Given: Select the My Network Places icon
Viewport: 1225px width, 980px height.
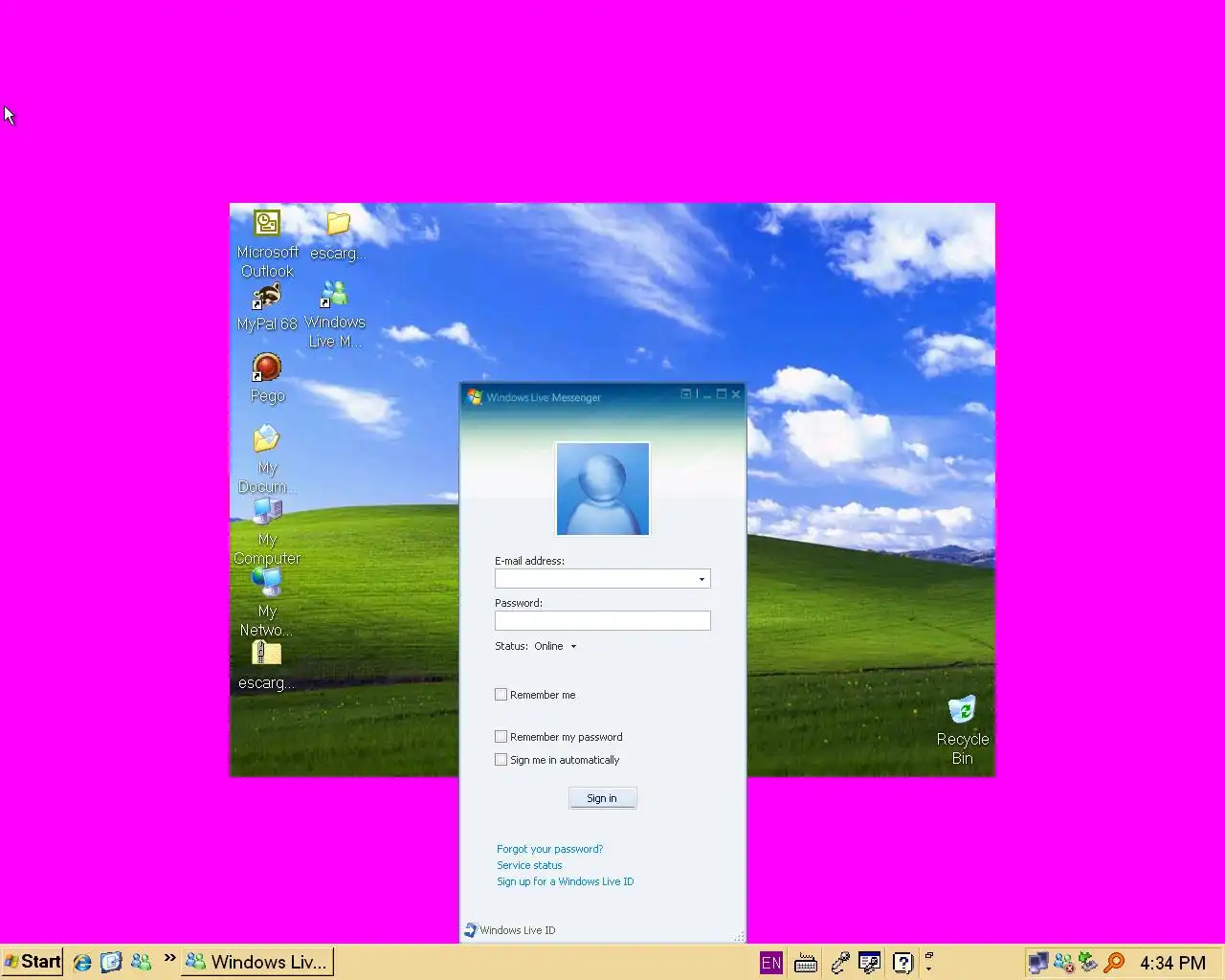Looking at the screenshot, I should pyautogui.click(x=267, y=582).
